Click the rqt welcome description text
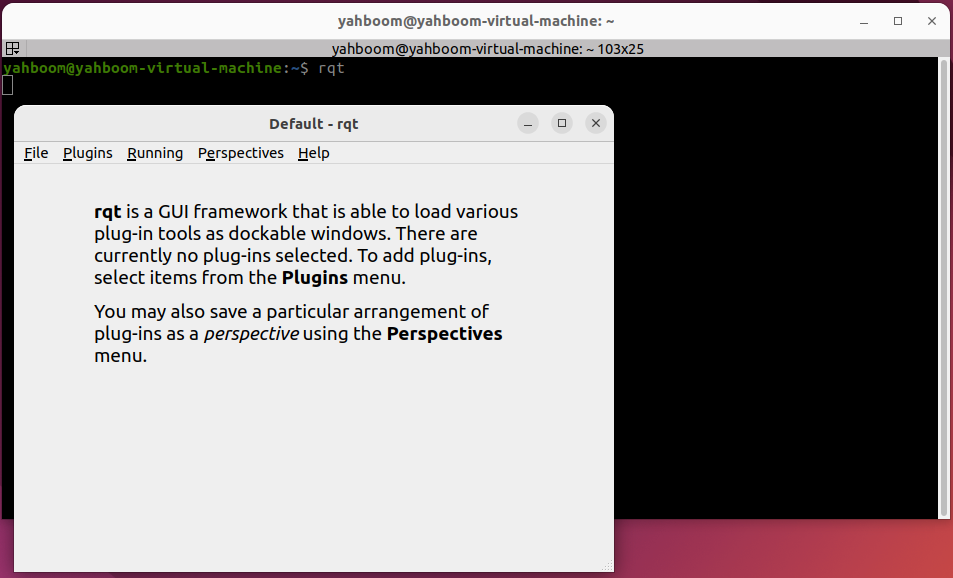 click(305, 245)
